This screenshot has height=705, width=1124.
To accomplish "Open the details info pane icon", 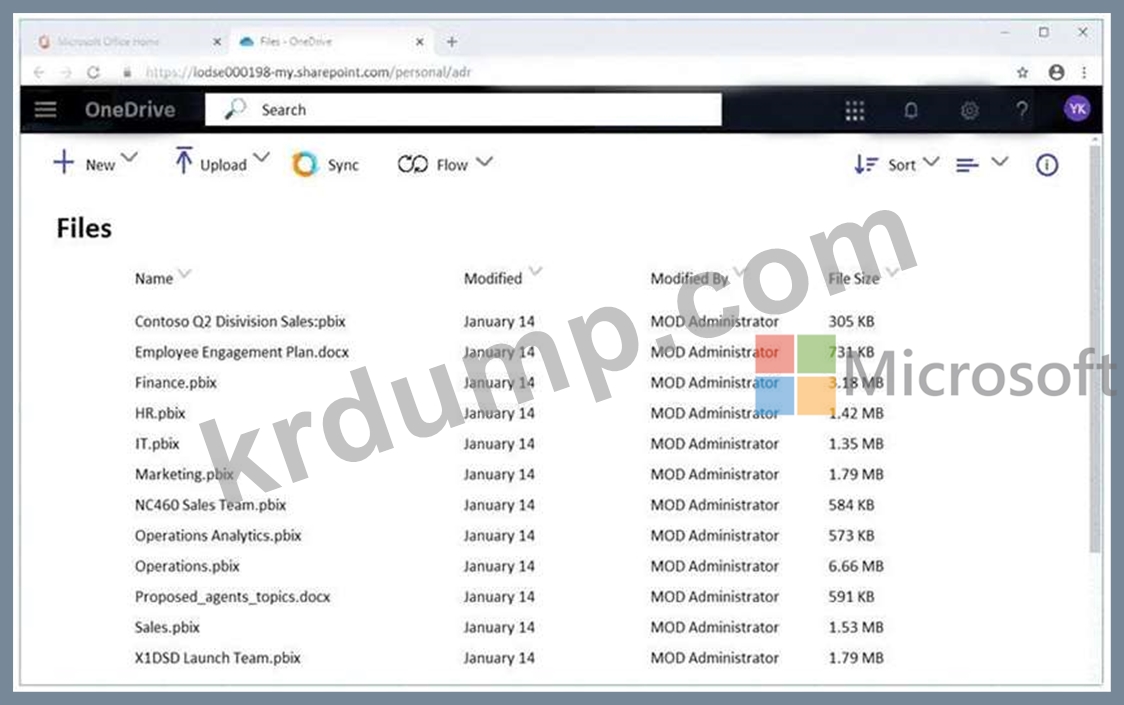I will (x=1047, y=165).
